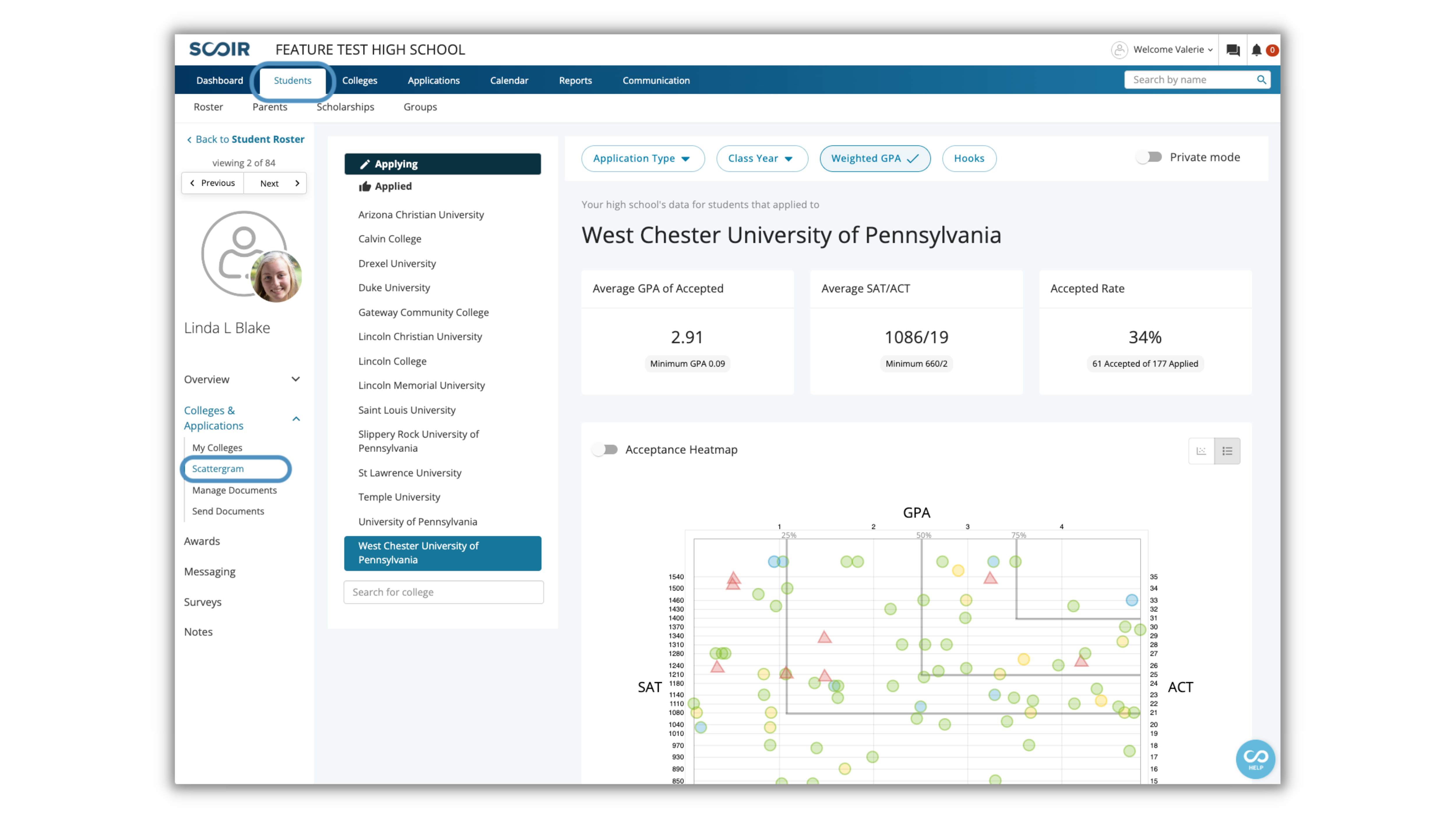Enable the Acceptance Heatmap toggle

605,449
